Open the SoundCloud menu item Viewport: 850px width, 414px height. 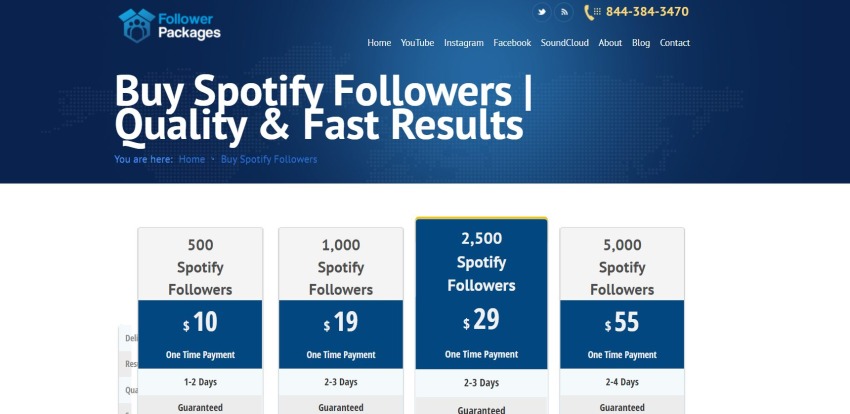point(564,43)
